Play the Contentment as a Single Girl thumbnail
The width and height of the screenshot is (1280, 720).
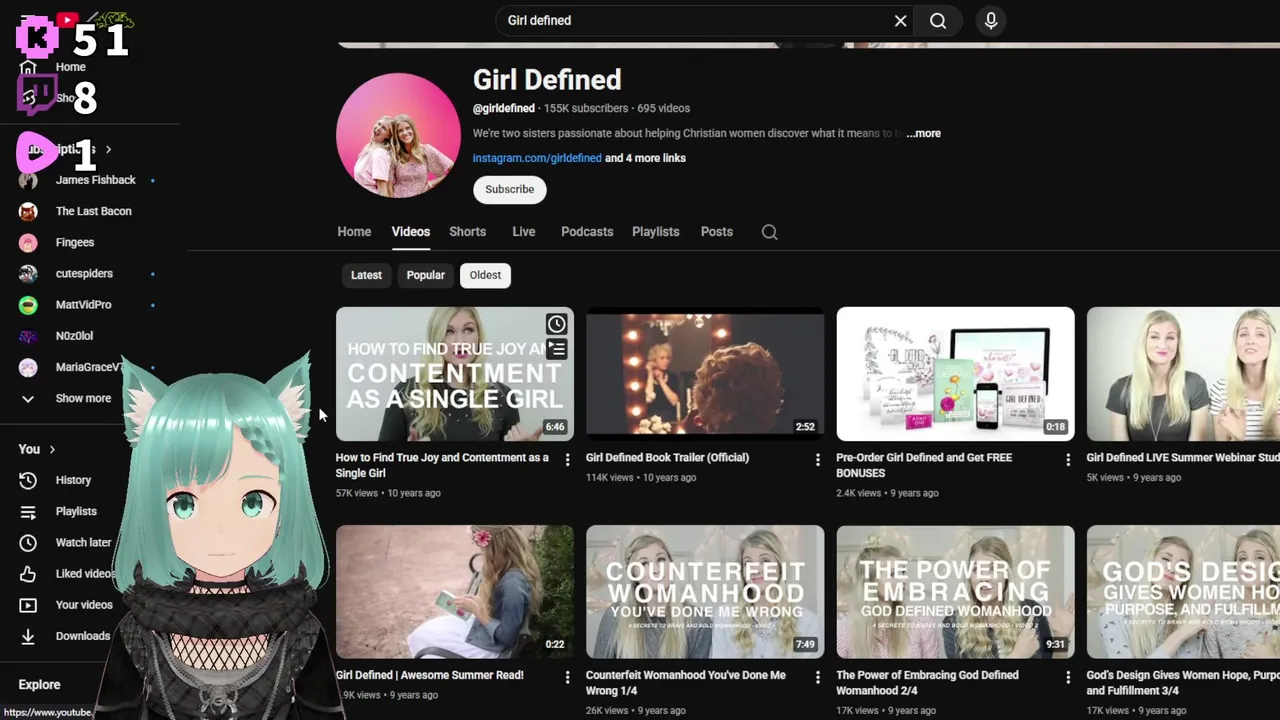point(455,374)
